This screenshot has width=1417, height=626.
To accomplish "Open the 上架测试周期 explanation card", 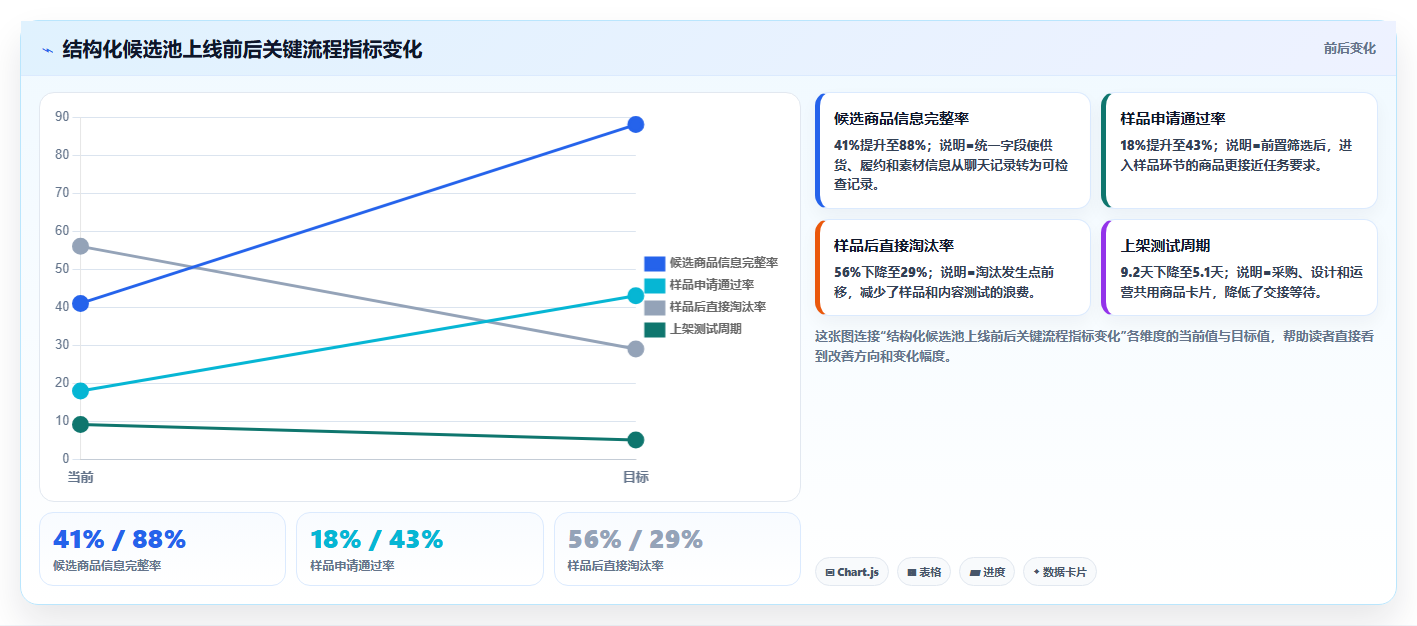I will pos(1239,267).
